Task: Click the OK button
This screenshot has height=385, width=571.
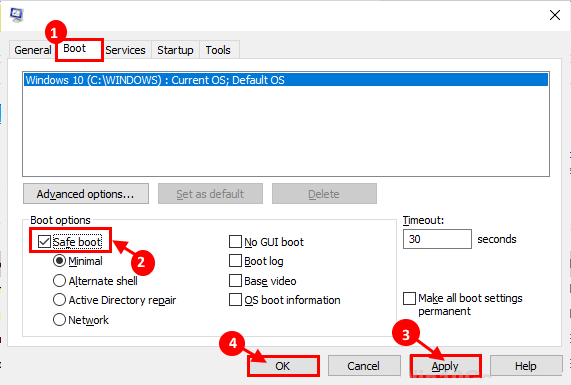Action: click(x=283, y=366)
